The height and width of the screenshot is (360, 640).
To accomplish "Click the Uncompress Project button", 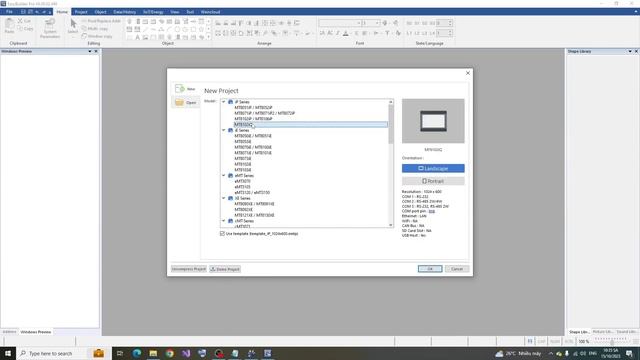I will coord(189,269).
